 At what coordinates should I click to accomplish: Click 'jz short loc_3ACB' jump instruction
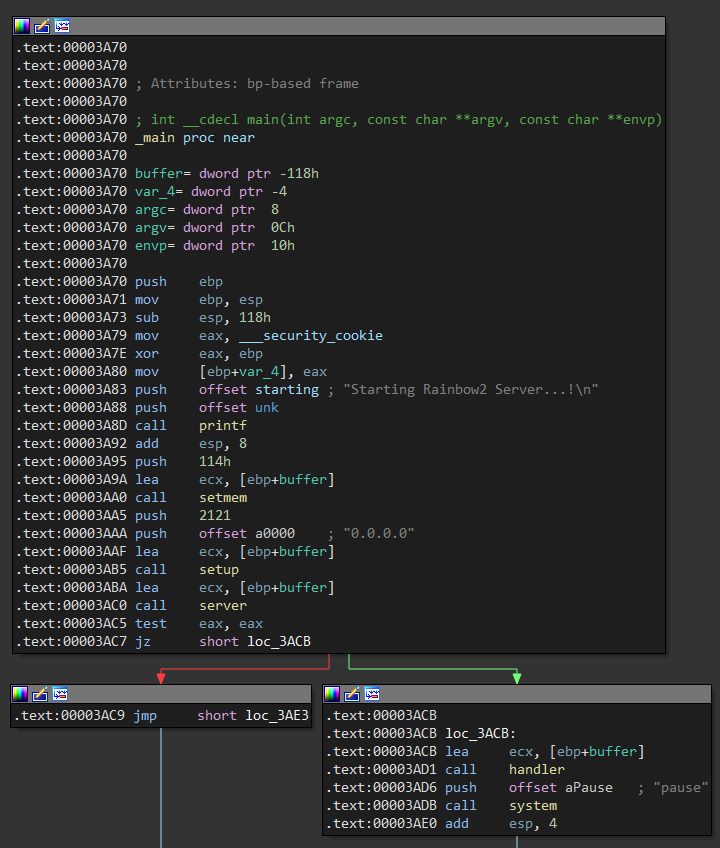coord(223,642)
